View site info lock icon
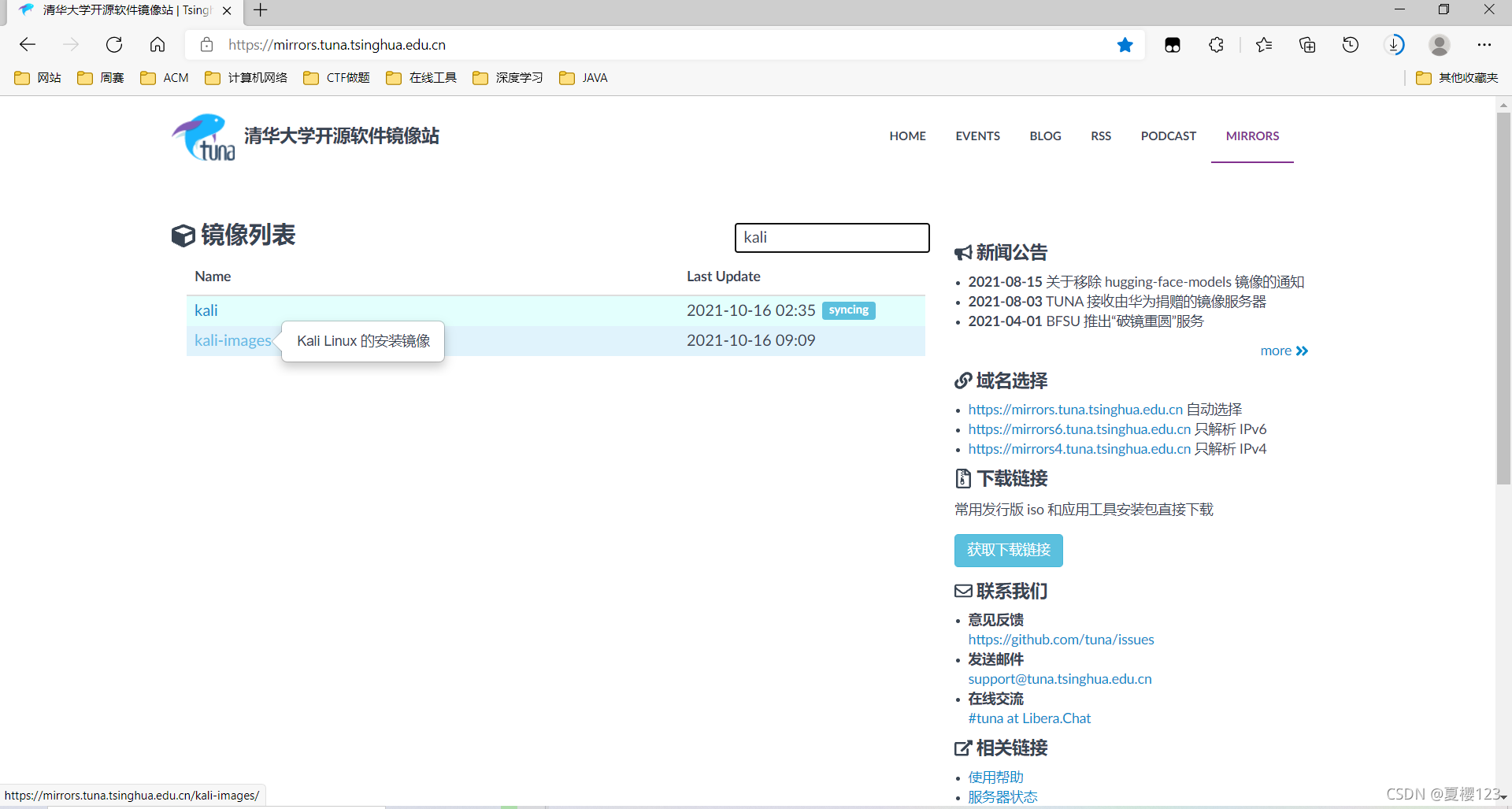Viewport: 1512px width, 809px height. (x=206, y=45)
